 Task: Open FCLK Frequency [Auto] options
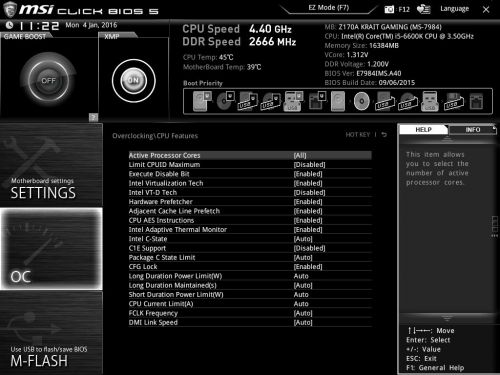[x=250, y=313]
